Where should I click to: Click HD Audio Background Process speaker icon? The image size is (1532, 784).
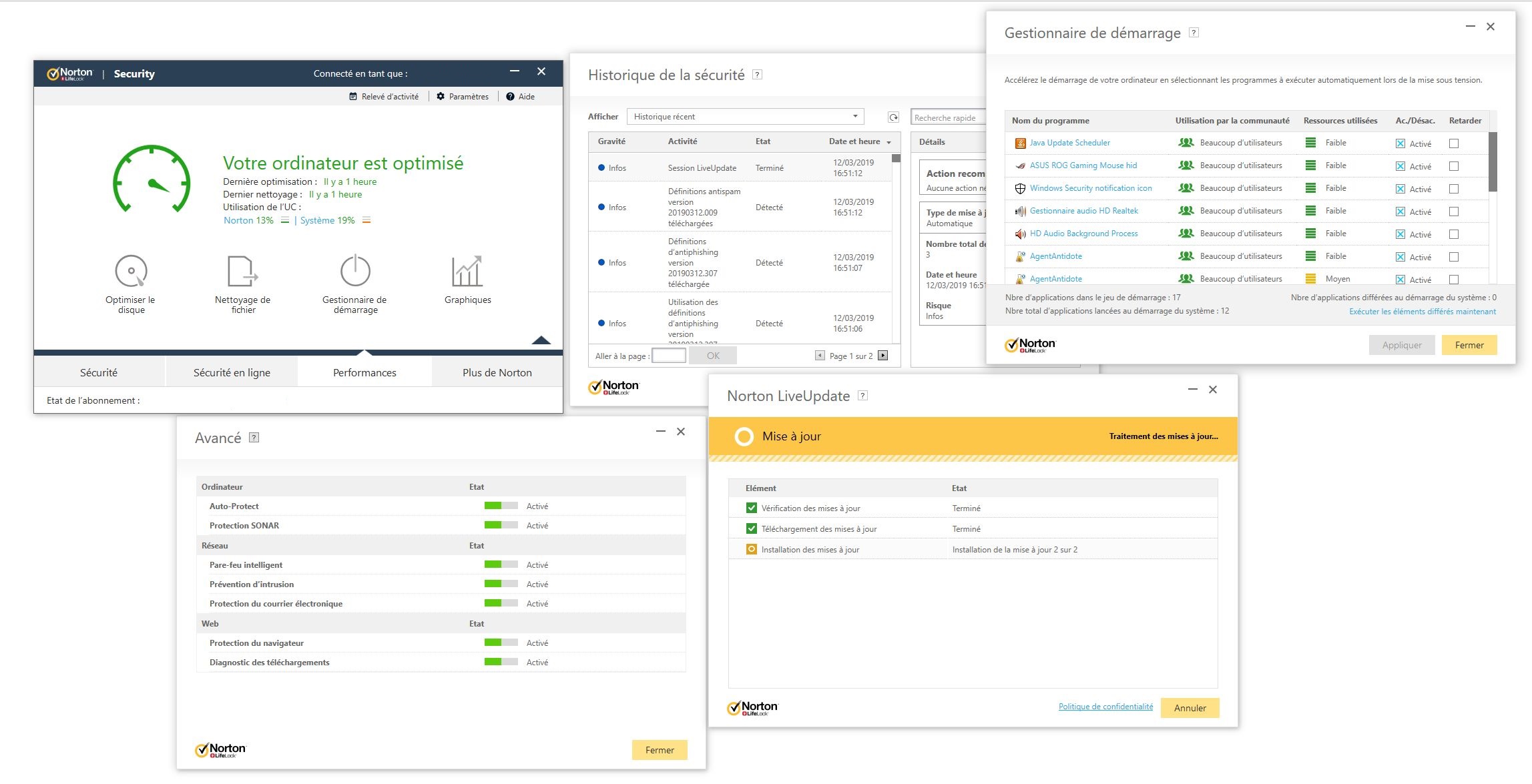[1020, 234]
